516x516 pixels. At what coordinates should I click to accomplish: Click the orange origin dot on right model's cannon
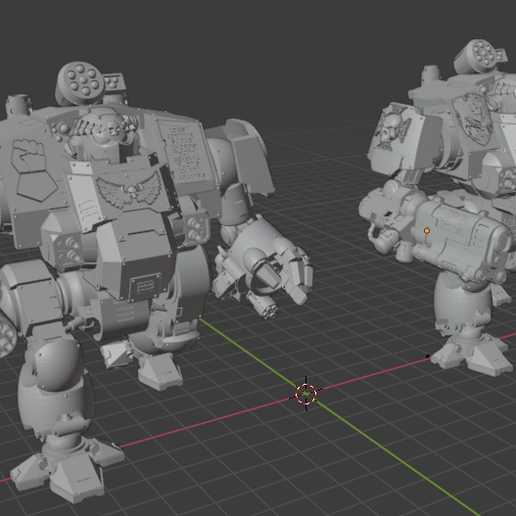pyautogui.click(x=427, y=230)
